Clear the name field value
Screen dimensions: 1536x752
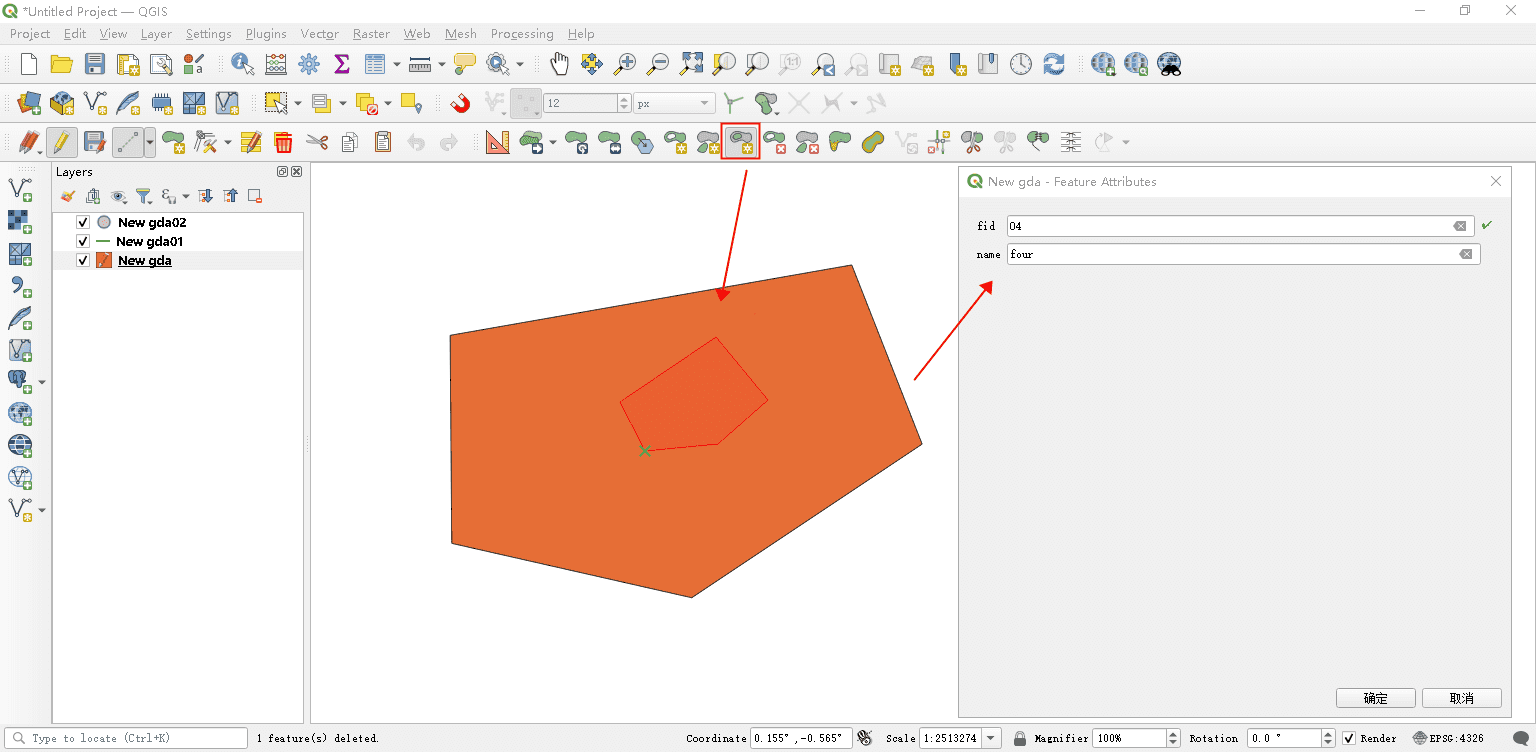[x=1466, y=254]
